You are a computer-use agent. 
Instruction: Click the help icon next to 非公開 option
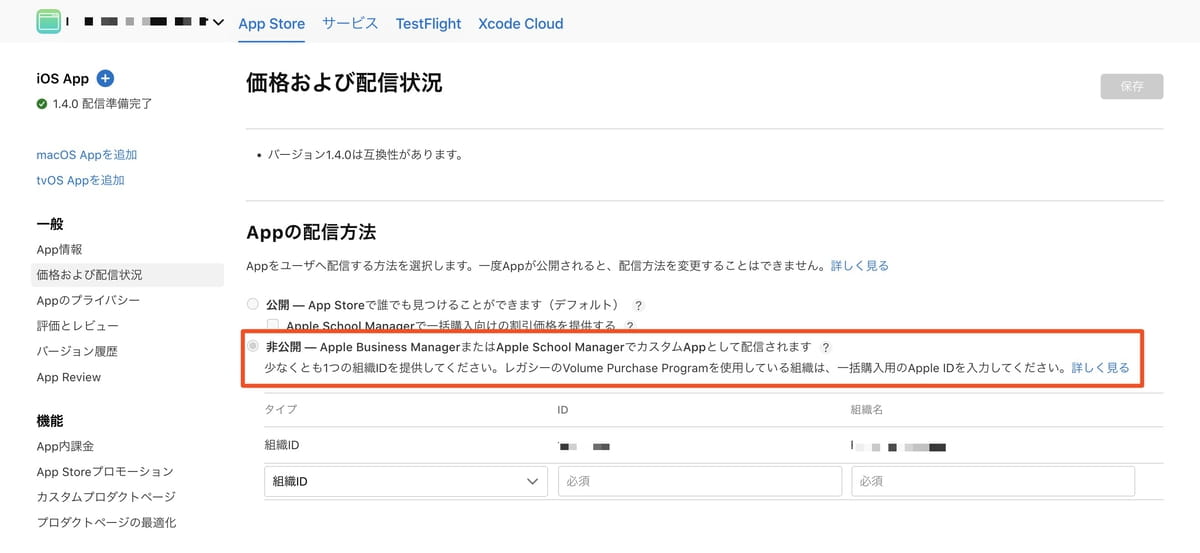click(825, 347)
